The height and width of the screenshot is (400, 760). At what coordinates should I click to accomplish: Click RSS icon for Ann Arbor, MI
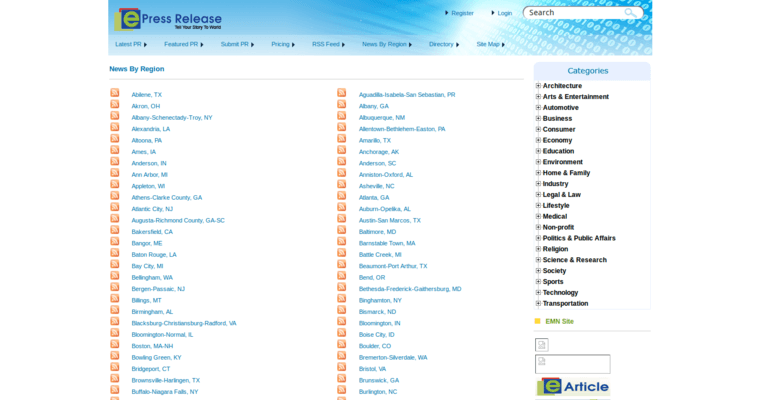click(x=115, y=173)
